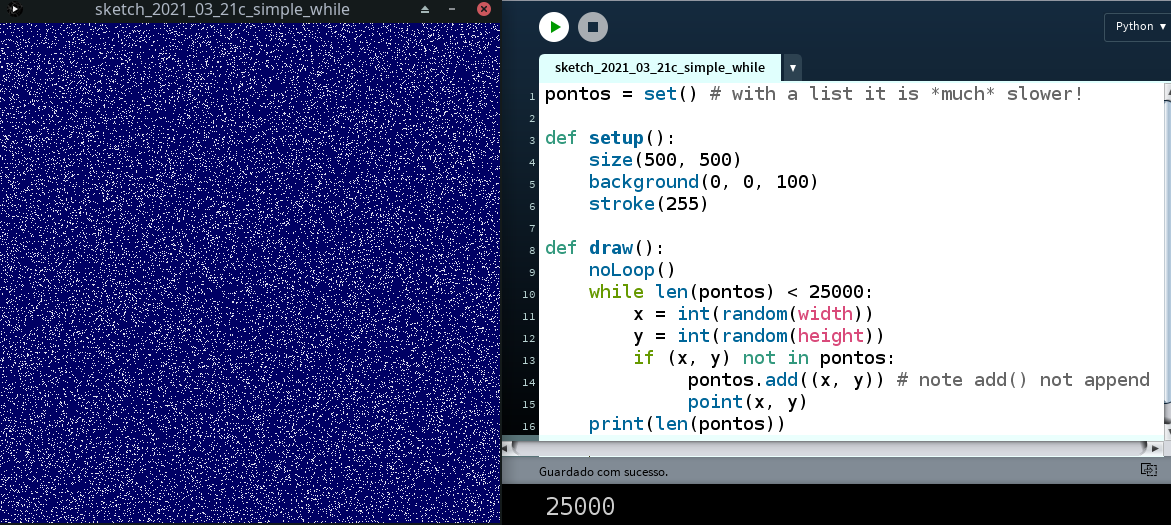The height and width of the screenshot is (525, 1171).
Task: Open the Python mode dropdown
Action: click(1138, 27)
